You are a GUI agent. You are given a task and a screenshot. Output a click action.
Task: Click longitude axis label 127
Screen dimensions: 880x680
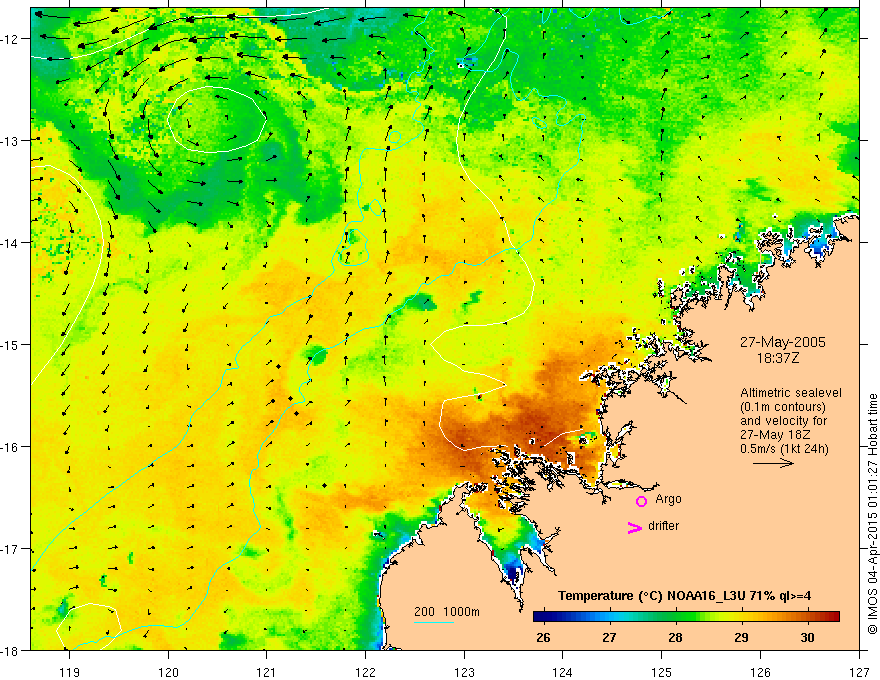coord(859,672)
